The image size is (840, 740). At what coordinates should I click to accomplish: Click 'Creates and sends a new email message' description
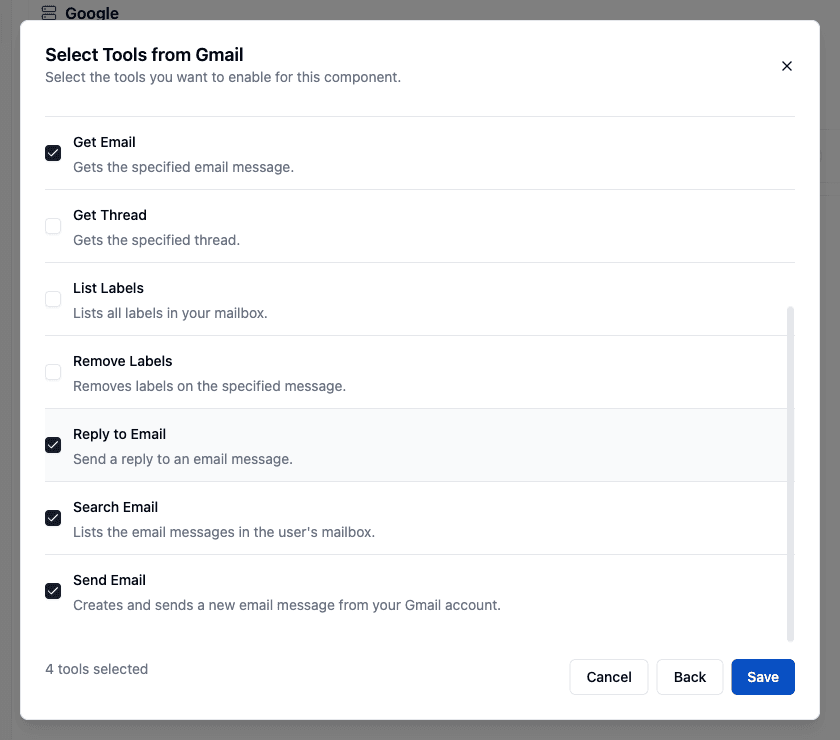287,605
